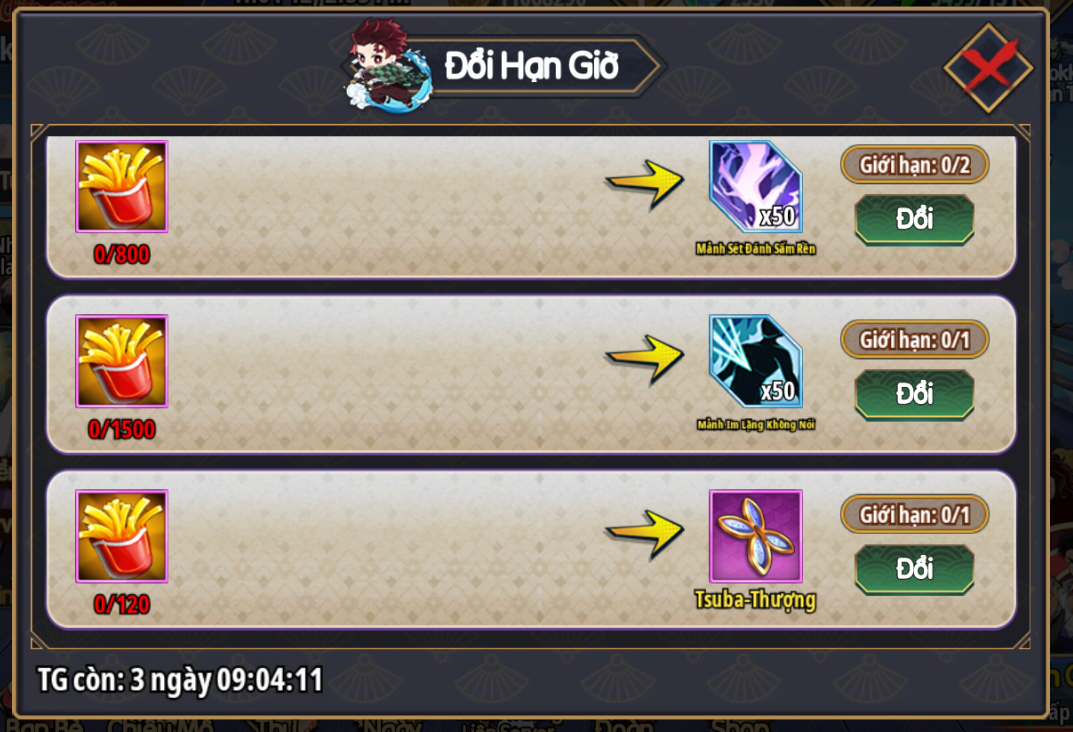Image resolution: width=1073 pixels, height=732 pixels.
Task: Click the fries icon costing 0/120
Action: click(x=121, y=536)
